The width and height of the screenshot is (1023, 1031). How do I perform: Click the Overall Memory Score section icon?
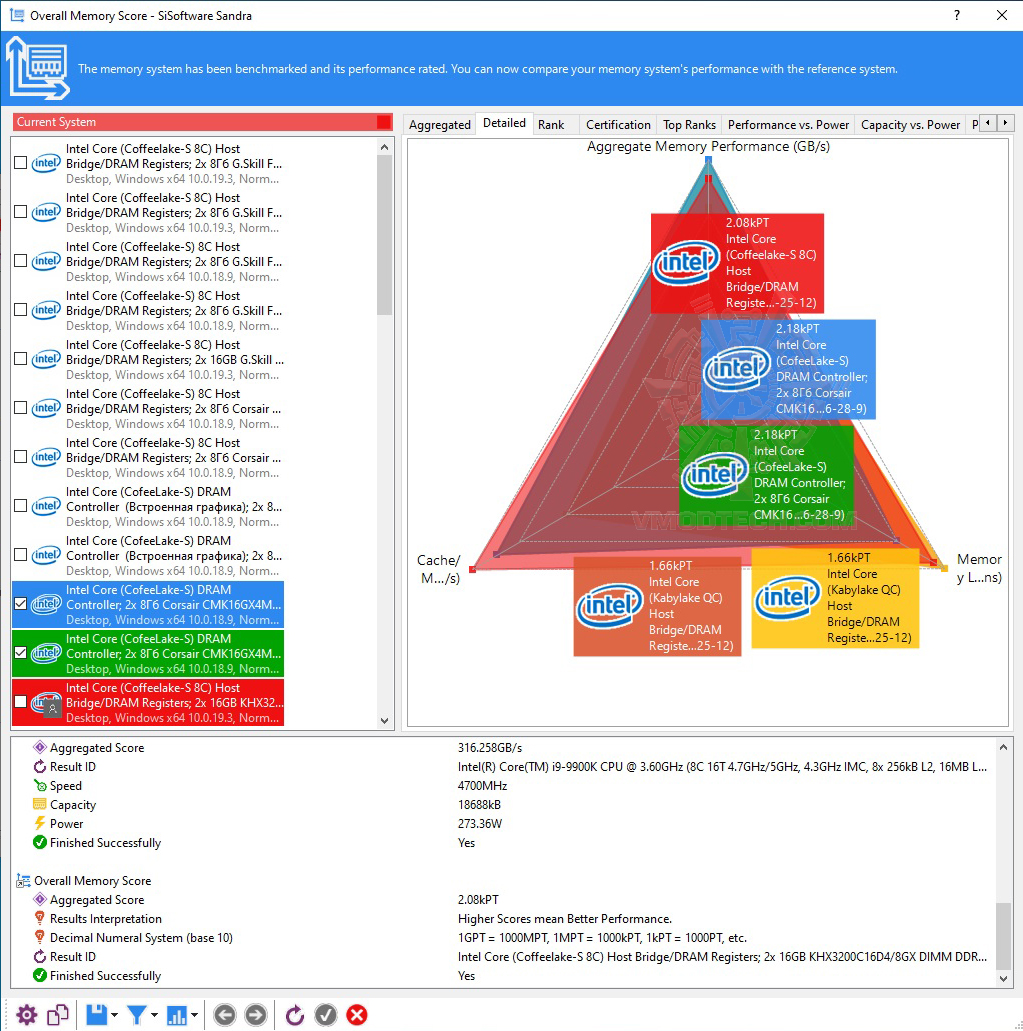[x=24, y=880]
